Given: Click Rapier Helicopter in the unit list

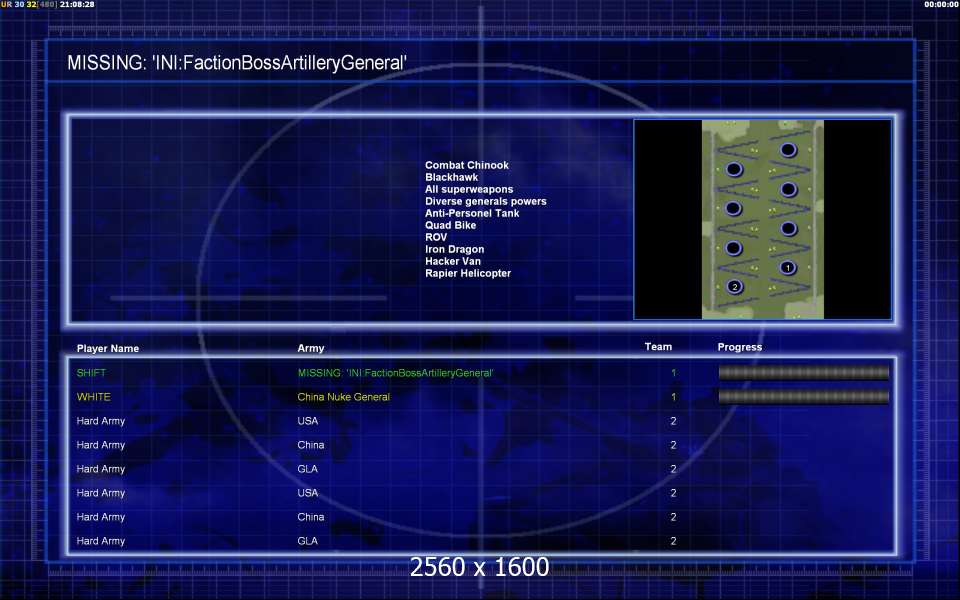Looking at the screenshot, I should 468,273.
